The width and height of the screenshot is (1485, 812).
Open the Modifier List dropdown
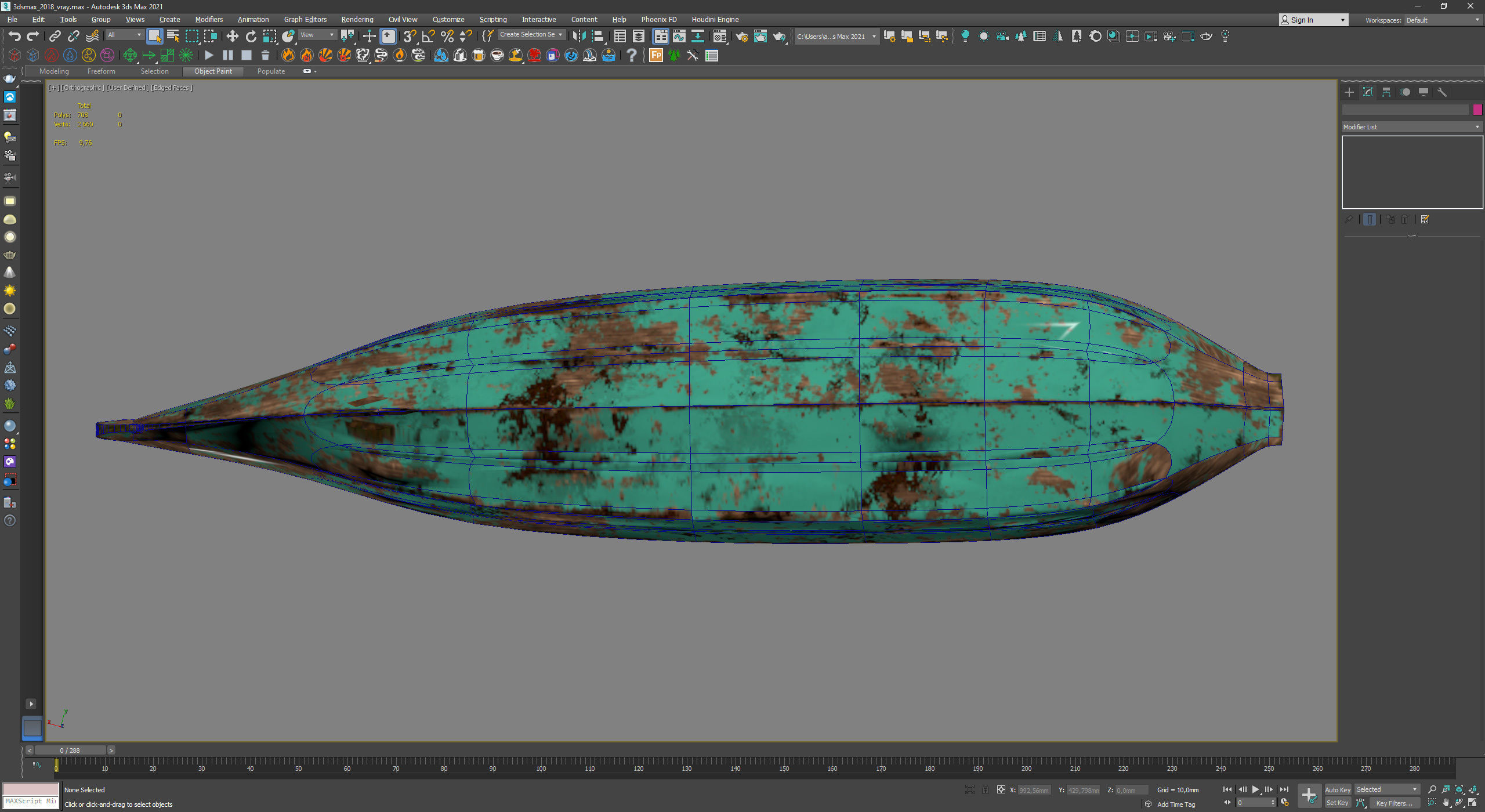point(1412,126)
